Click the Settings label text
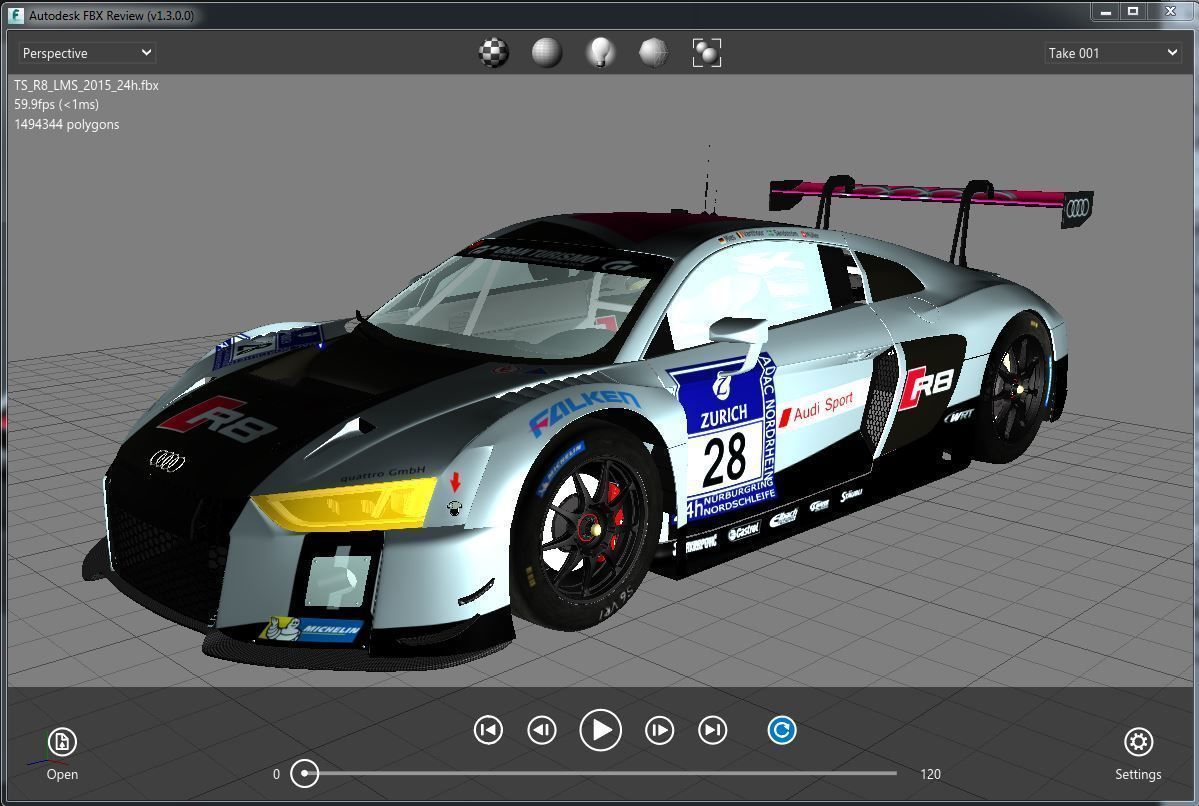Screen dimensions: 1199x806 coord(1138,774)
